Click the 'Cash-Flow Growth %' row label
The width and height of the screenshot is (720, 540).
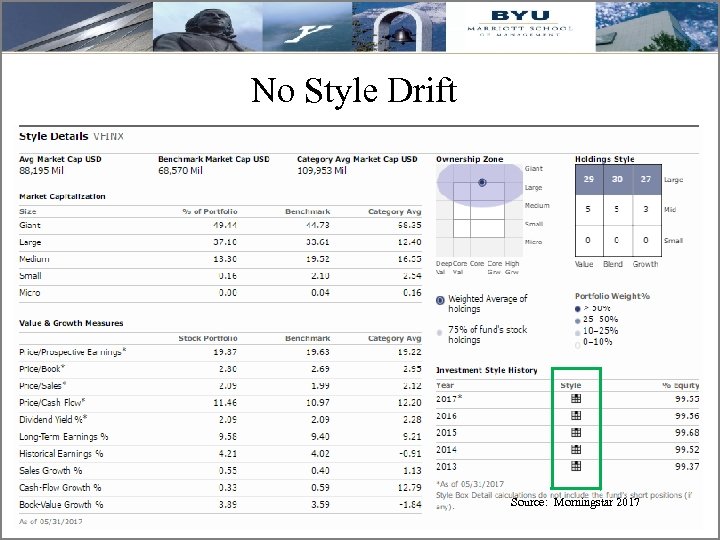pos(60,488)
